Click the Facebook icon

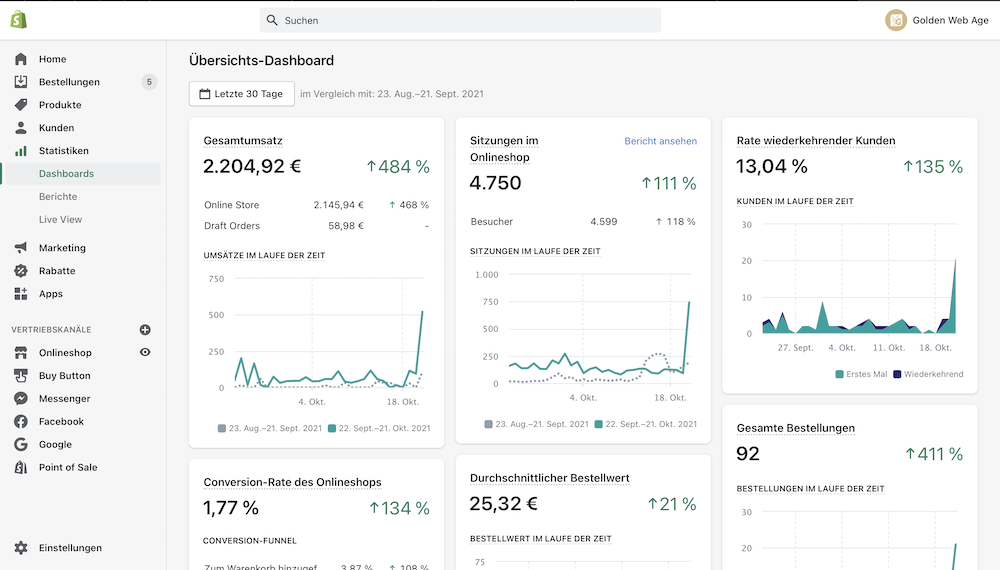[x=21, y=421]
